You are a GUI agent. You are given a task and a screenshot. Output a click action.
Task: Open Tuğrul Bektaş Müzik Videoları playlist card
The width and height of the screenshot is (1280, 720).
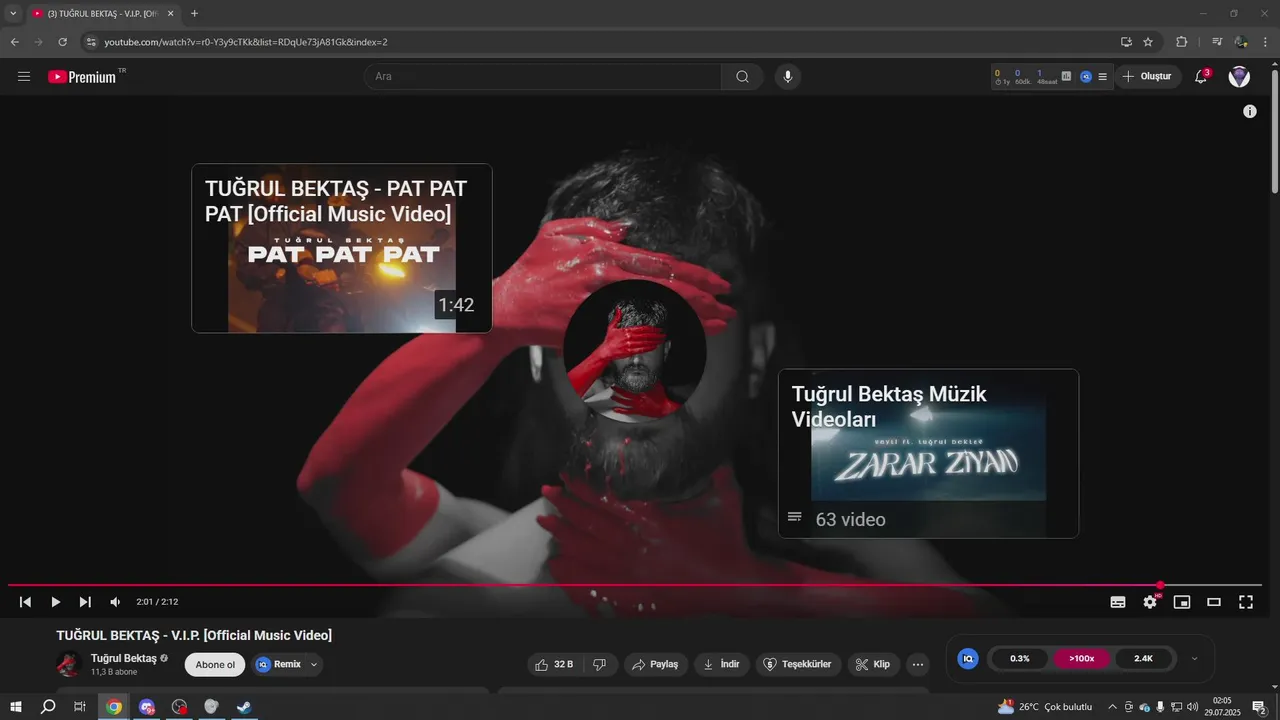[928, 454]
